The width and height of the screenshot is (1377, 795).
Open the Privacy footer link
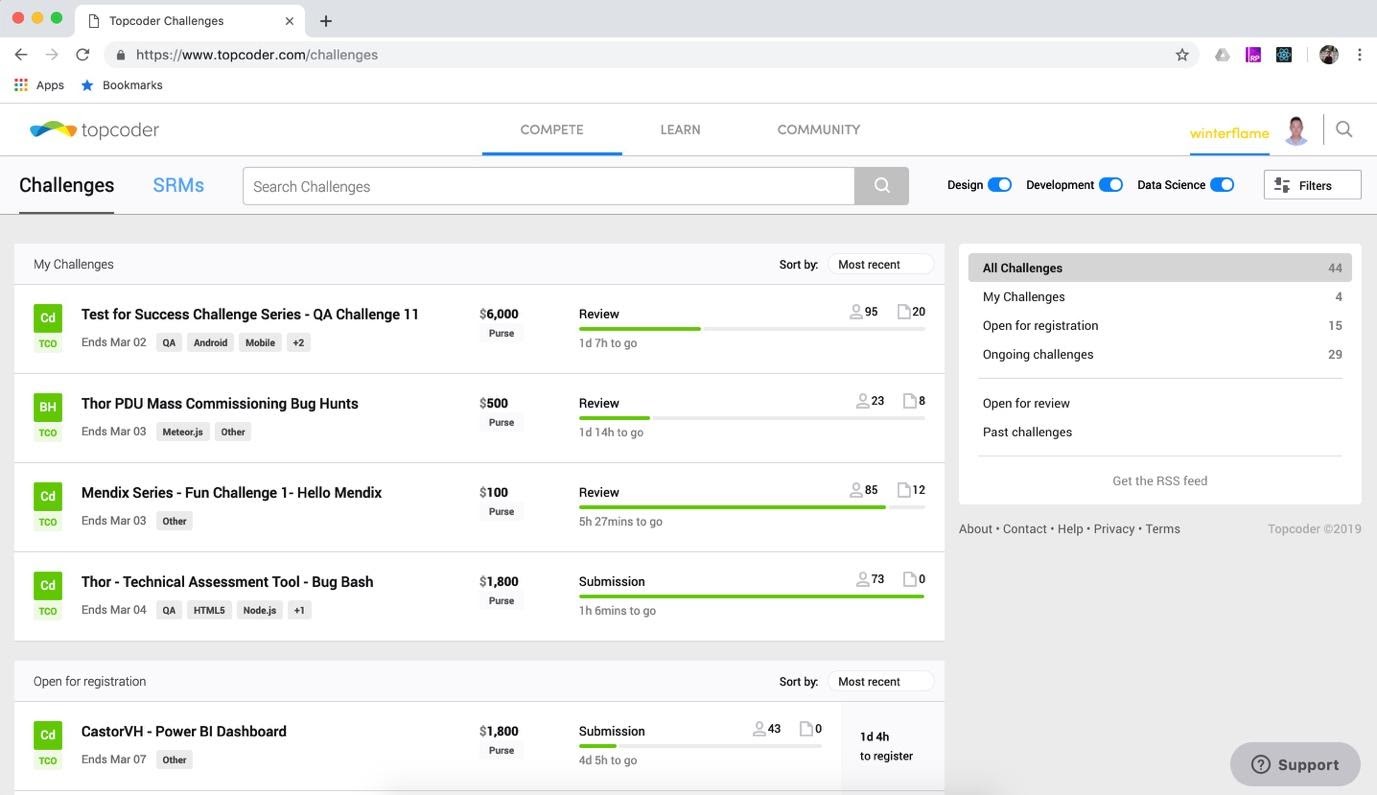coord(1114,529)
